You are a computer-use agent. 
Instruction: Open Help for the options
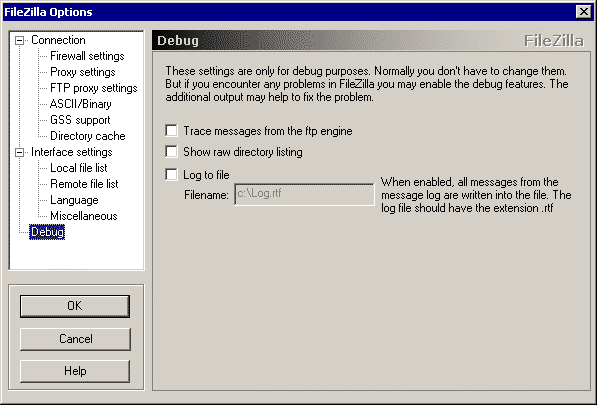[75, 371]
